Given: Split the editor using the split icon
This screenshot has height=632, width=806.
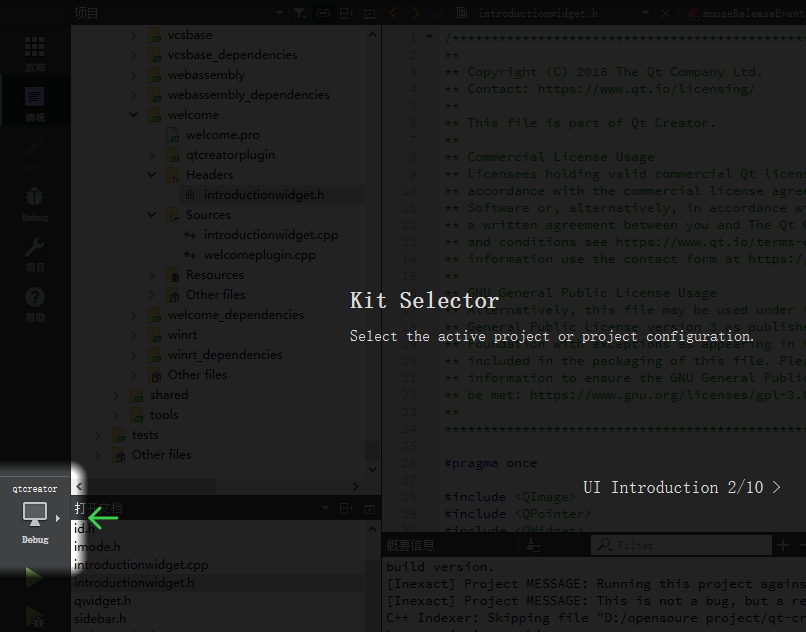Looking at the screenshot, I should click(x=345, y=13).
